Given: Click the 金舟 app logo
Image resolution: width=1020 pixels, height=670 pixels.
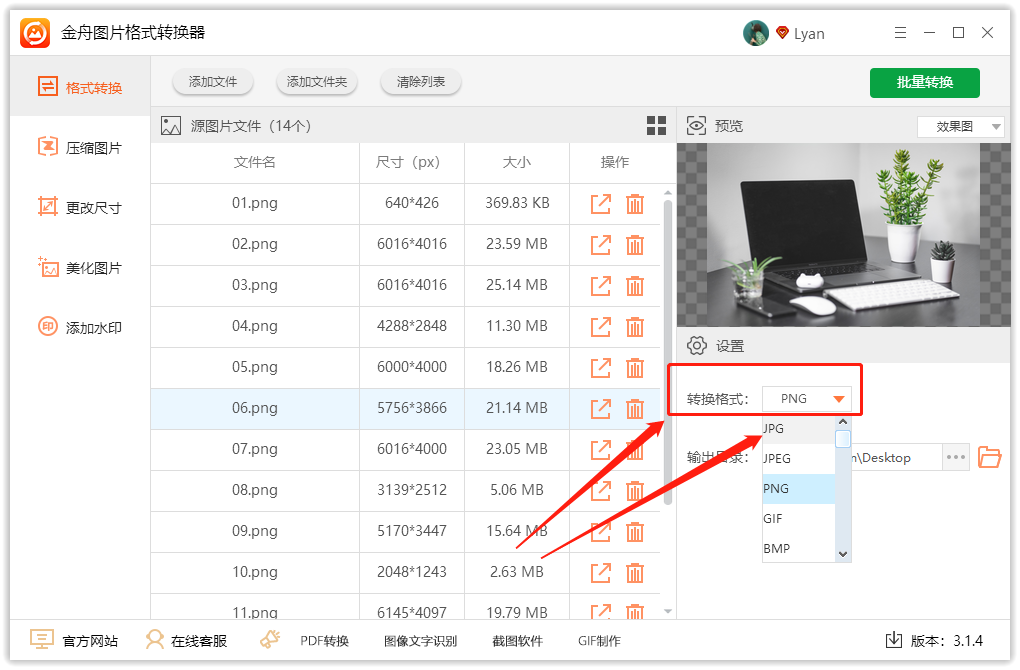Looking at the screenshot, I should click(35, 33).
